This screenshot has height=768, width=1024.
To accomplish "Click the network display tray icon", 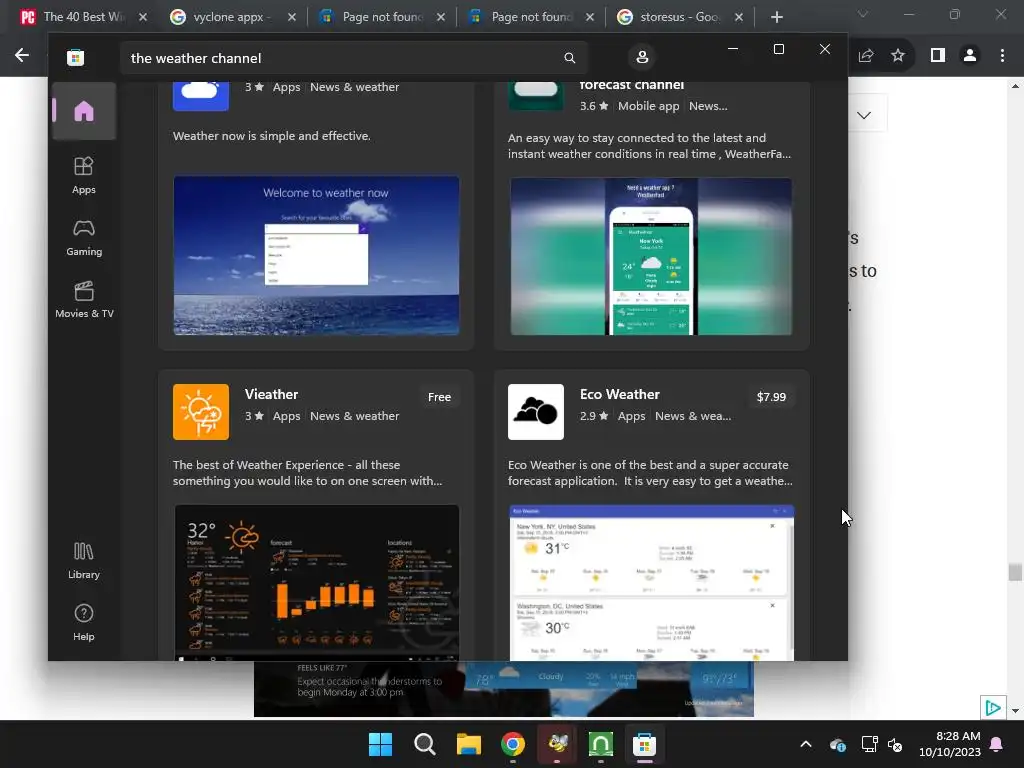I will point(869,744).
